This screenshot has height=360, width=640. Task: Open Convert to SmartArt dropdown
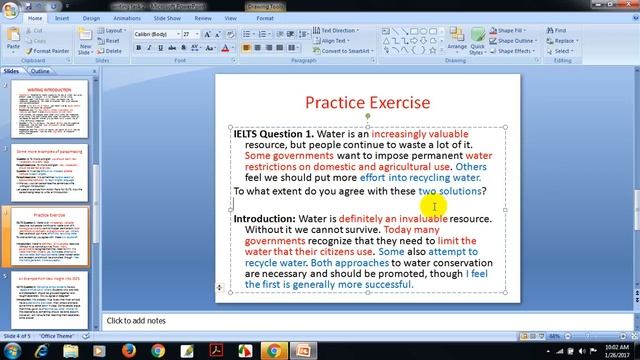coord(344,51)
